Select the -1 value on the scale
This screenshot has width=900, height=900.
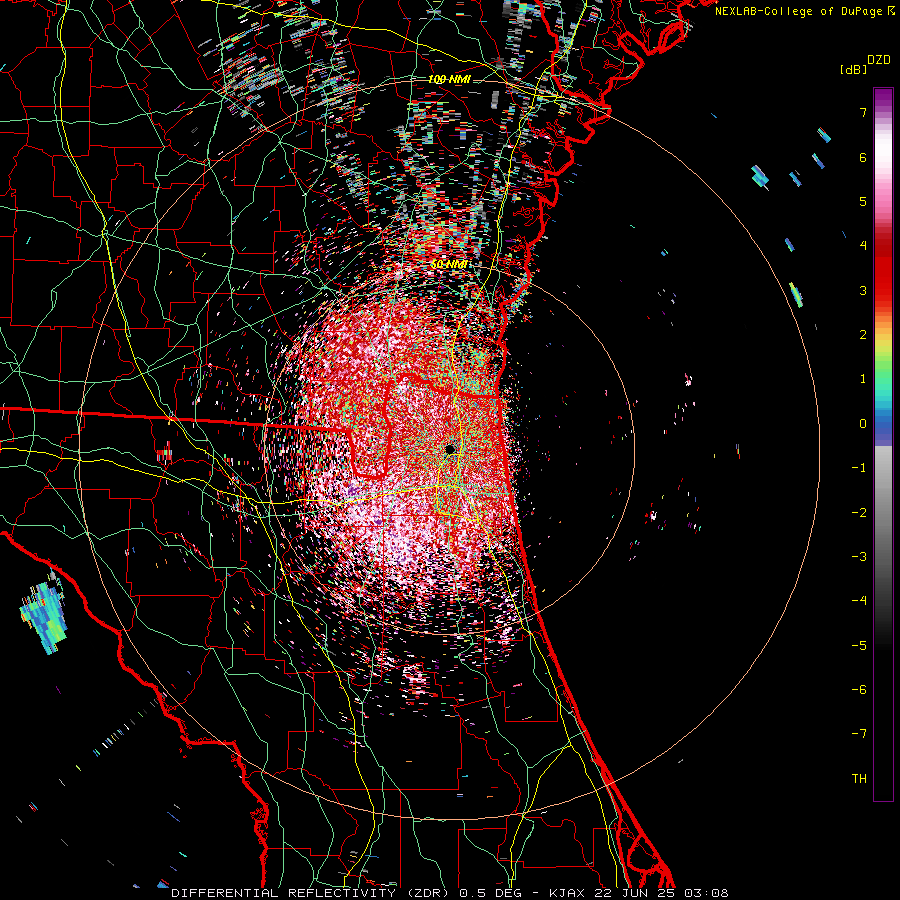pos(859,467)
